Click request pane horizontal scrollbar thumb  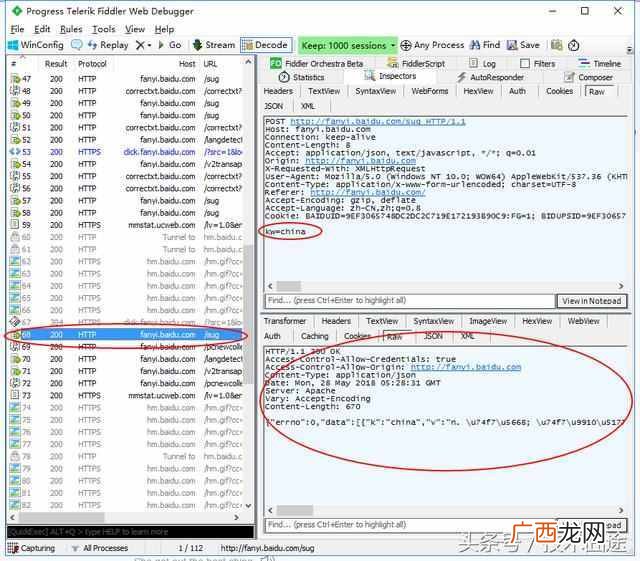(289, 286)
